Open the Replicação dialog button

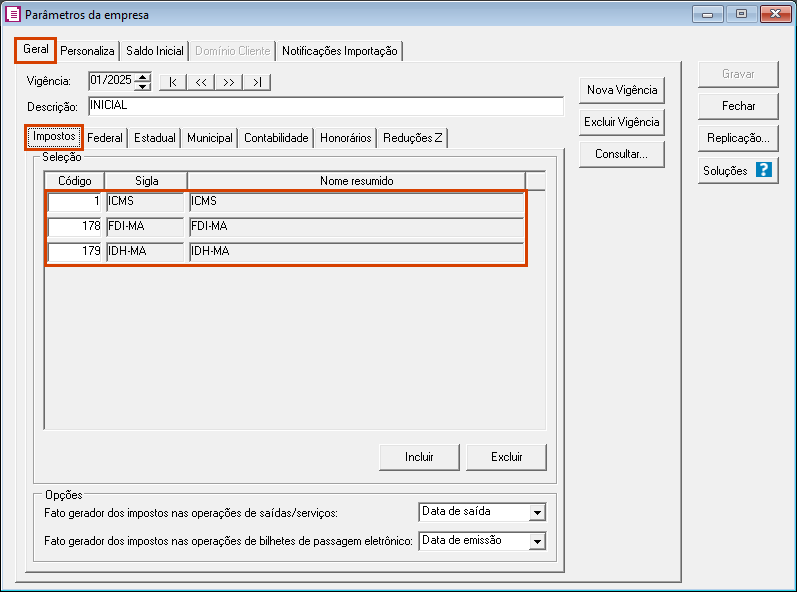pos(738,138)
